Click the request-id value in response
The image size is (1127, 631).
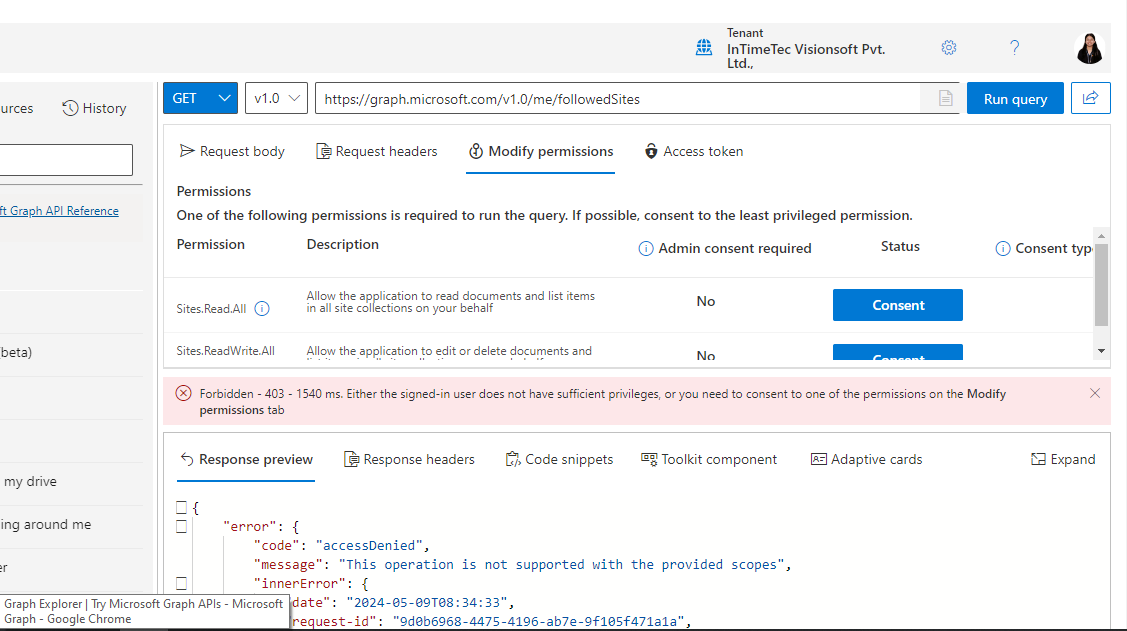(538, 622)
